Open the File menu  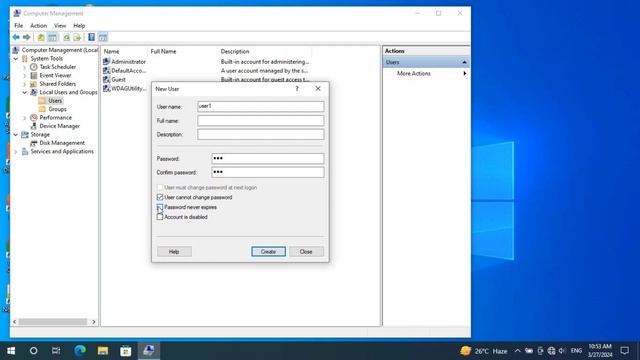pyautogui.click(x=19, y=26)
